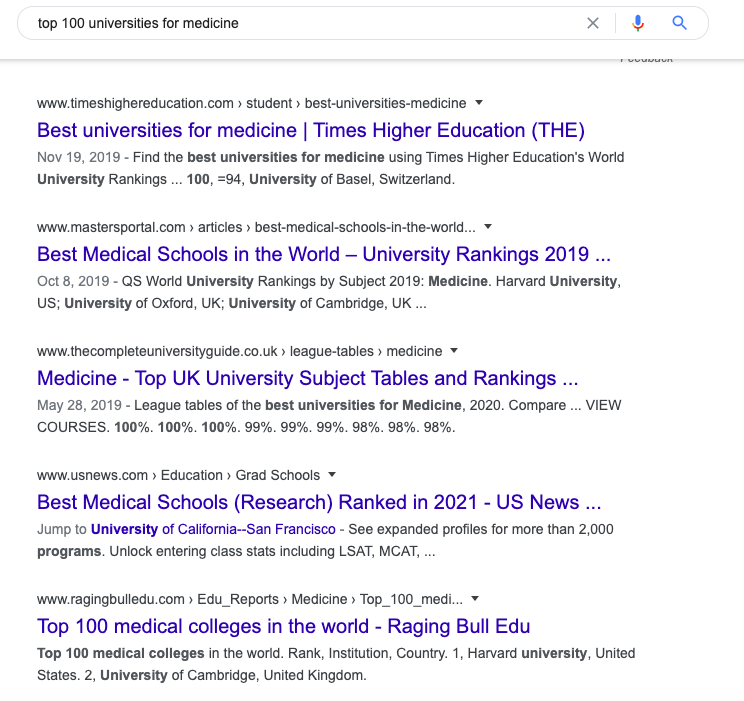Screen dimensions: 744x701
Task: Click the usnews.com Education Grad Schools breadcrumb
Action: [x=178, y=475]
